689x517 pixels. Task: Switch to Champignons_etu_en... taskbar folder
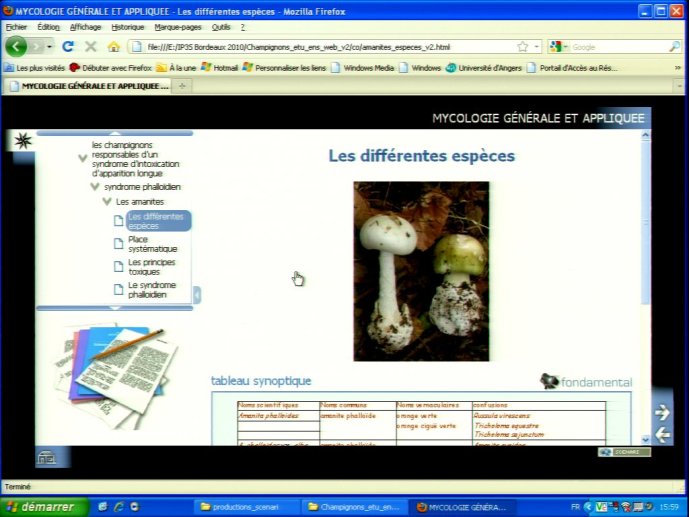click(x=354, y=507)
